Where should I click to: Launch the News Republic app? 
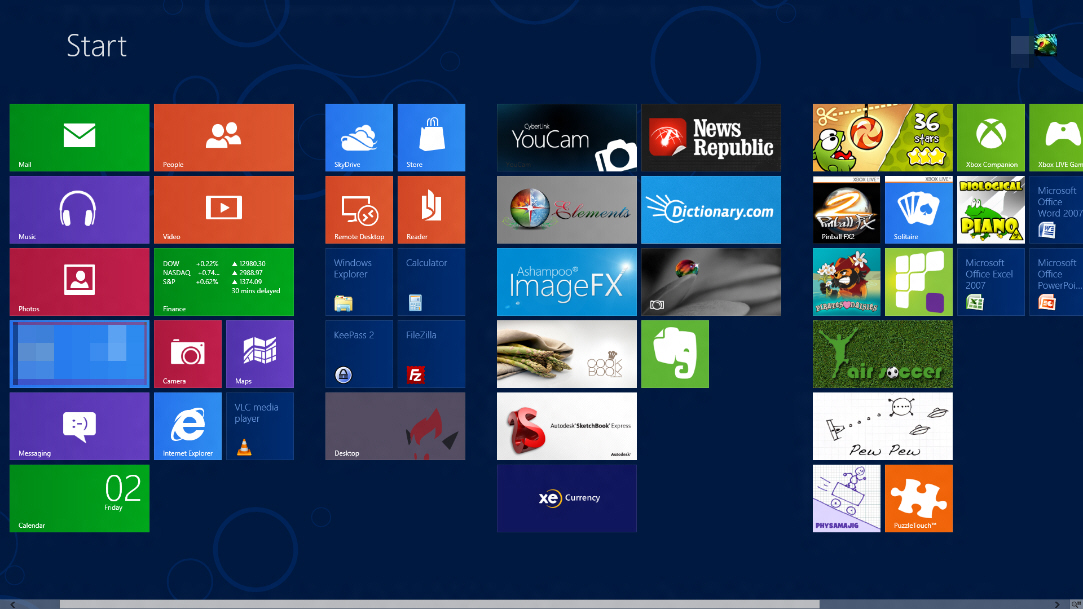711,137
